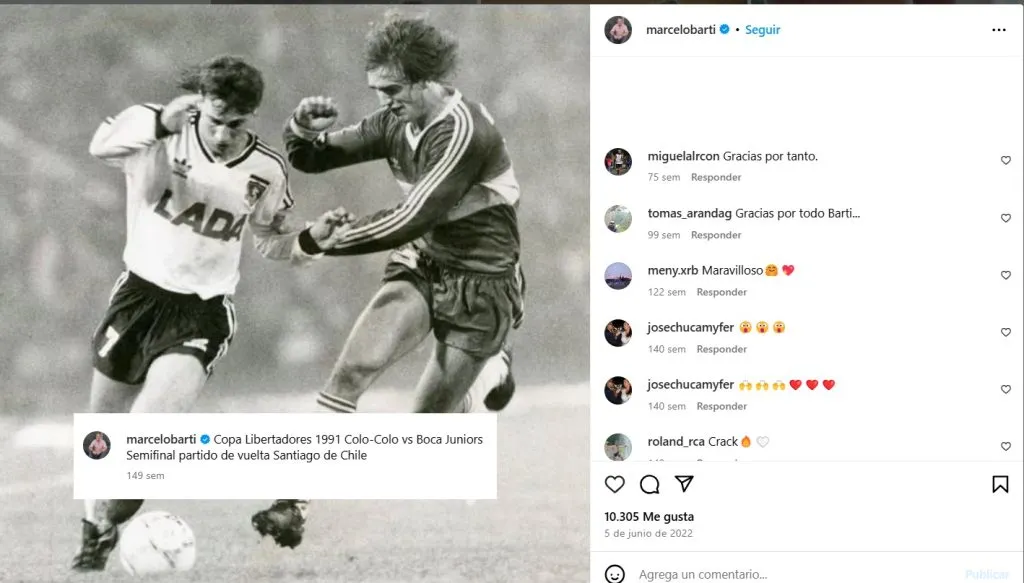Open josechucamyfer's profile avatar

pyautogui.click(x=618, y=333)
